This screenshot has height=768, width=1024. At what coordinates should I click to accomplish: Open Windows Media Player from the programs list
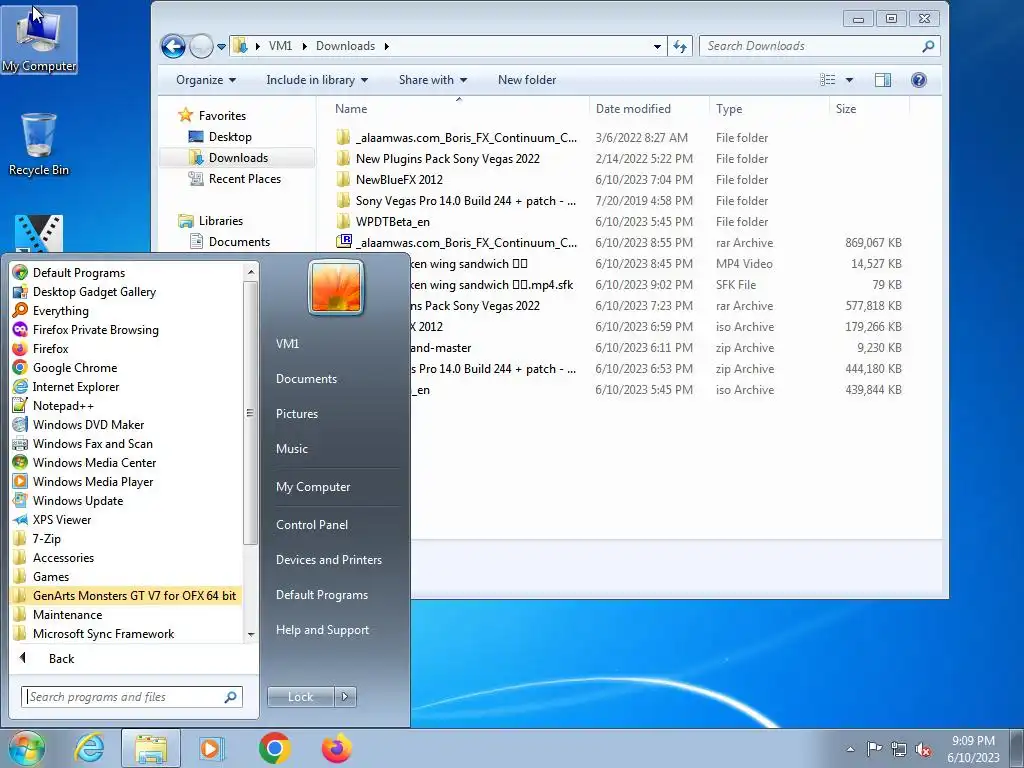93,481
